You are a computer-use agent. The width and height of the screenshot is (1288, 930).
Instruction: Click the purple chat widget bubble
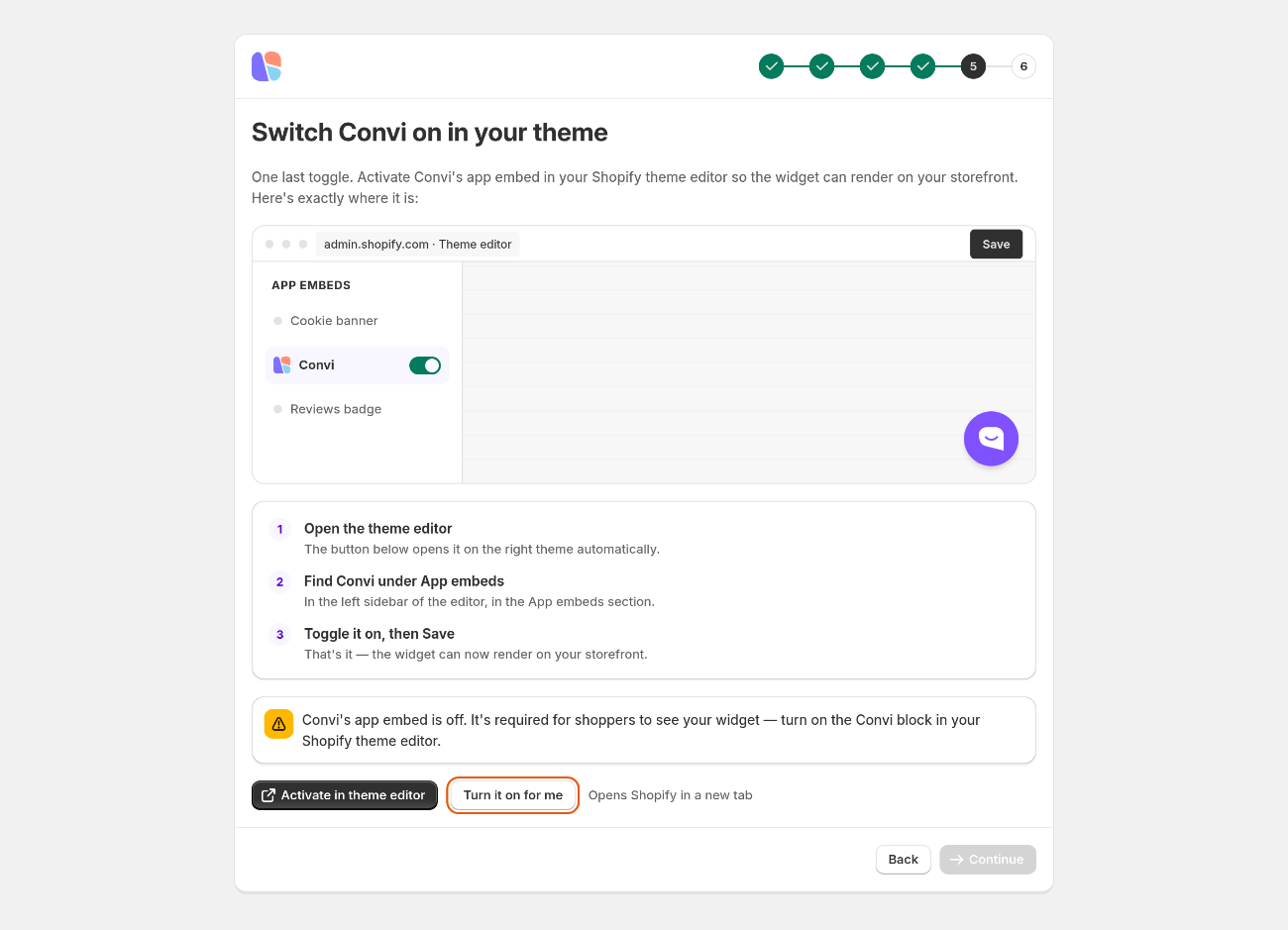coord(991,438)
